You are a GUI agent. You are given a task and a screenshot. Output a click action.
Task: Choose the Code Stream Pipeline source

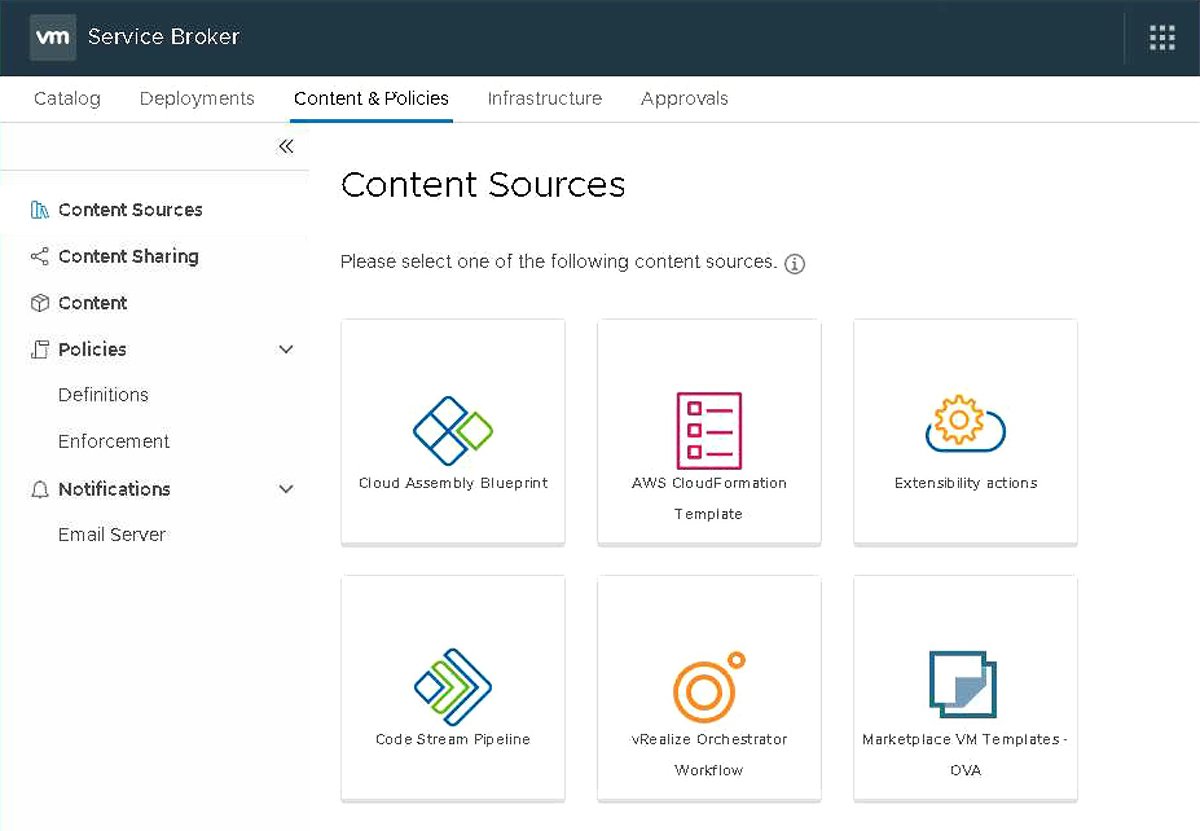pos(452,687)
